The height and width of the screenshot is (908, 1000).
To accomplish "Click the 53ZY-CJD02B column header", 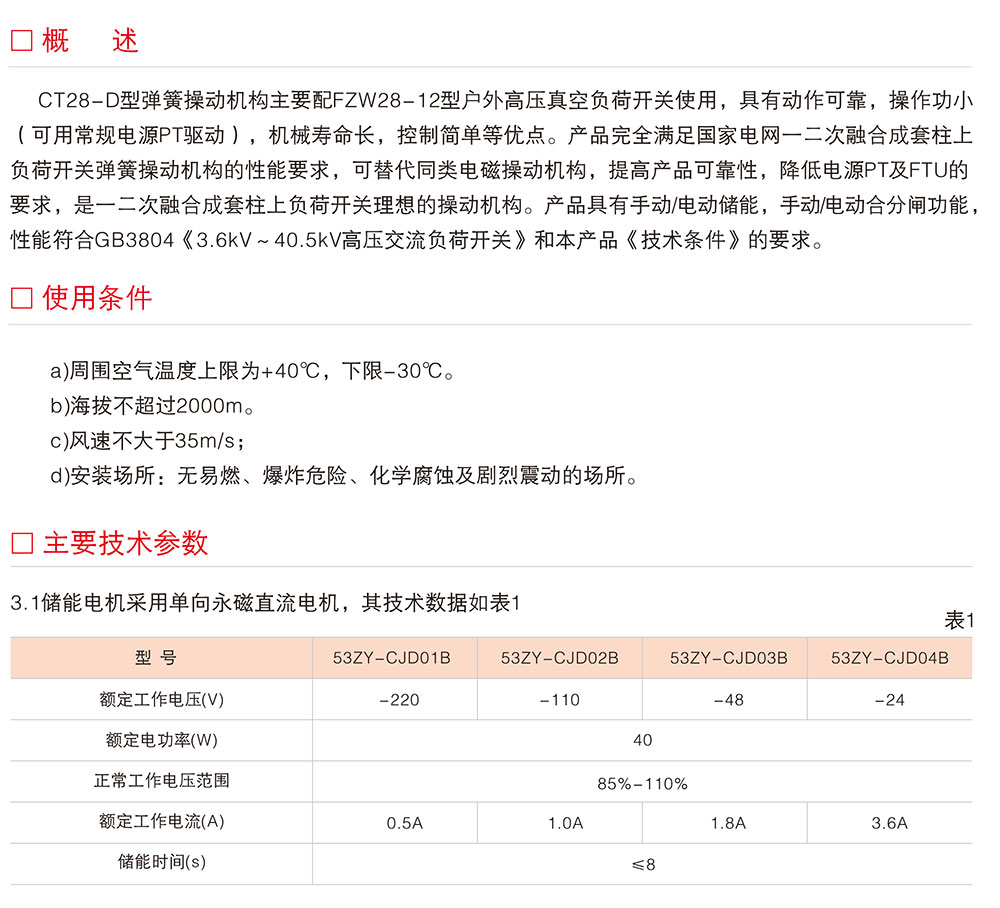I will (x=559, y=658).
